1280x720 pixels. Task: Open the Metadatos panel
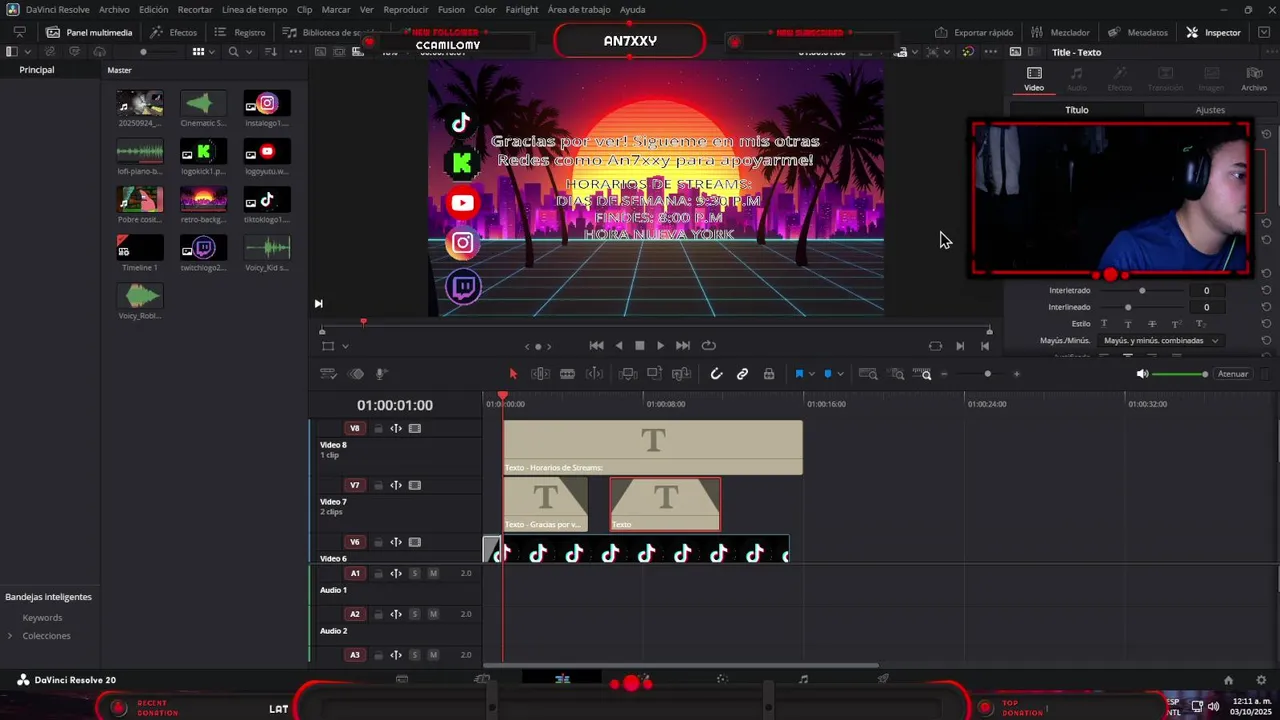pyautogui.click(x=1137, y=32)
